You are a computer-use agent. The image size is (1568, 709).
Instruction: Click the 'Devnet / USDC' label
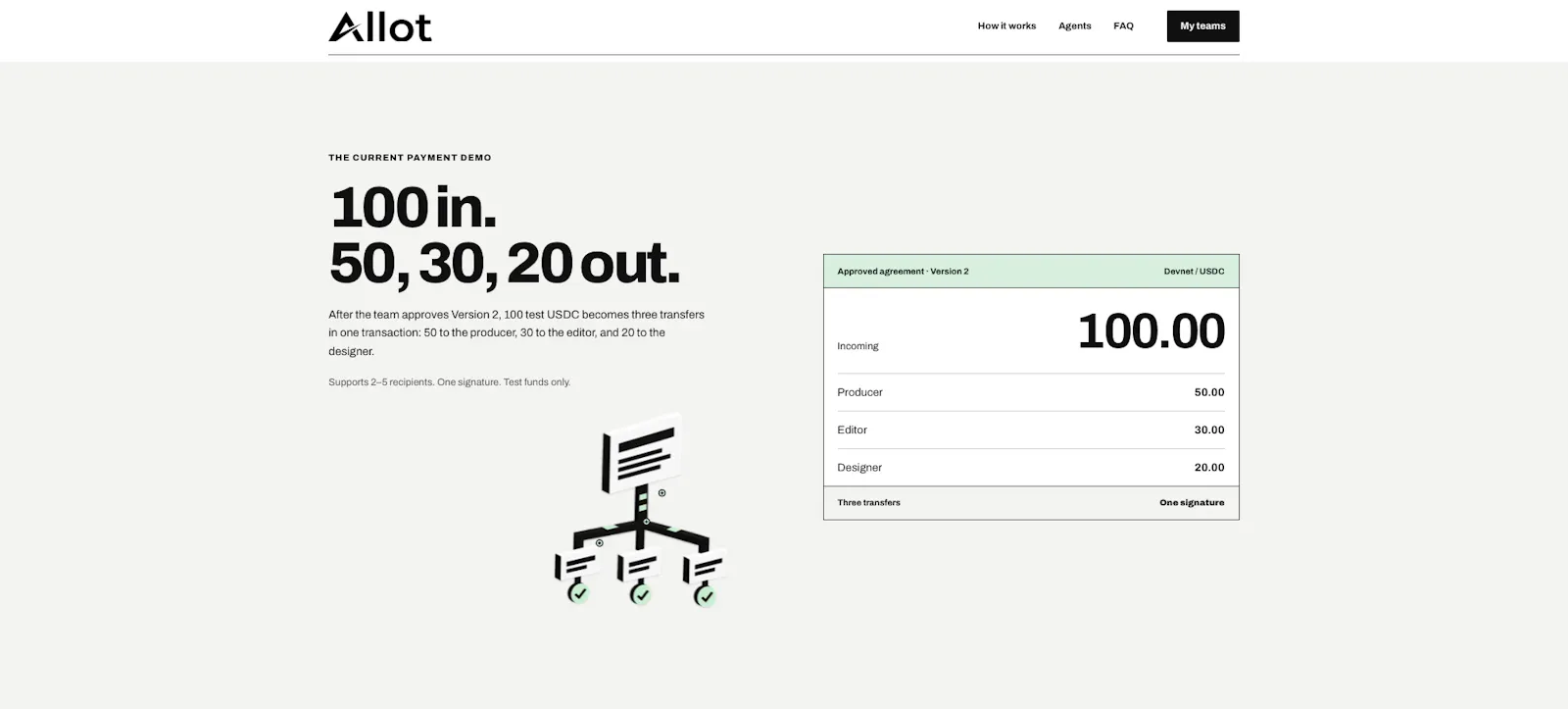(1194, 272)
